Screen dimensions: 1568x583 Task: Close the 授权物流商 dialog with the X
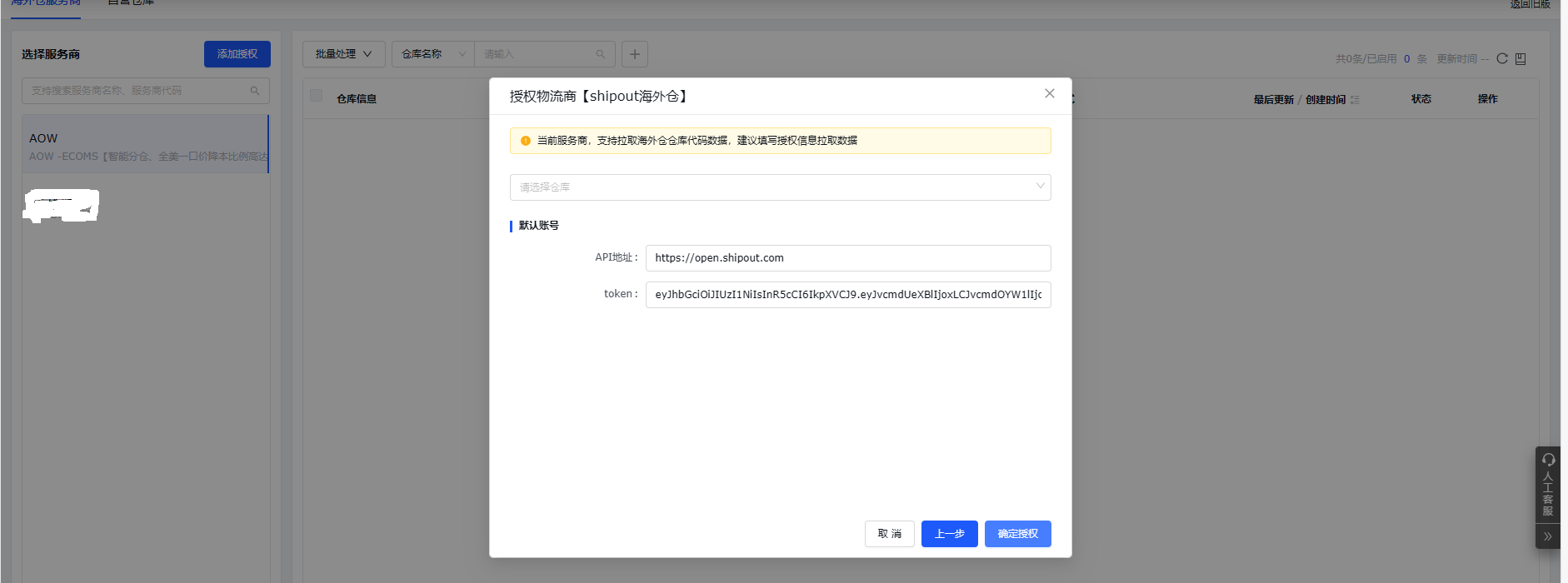tap(1050, 93)
